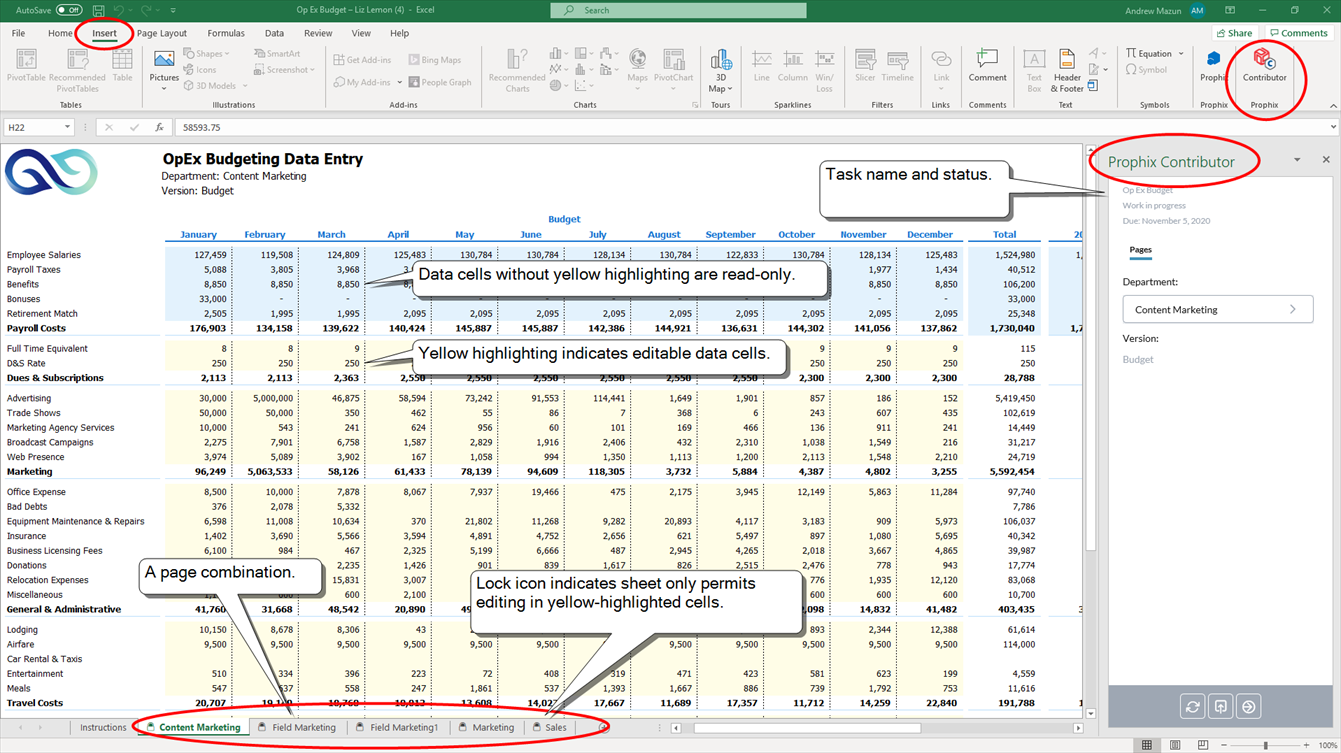
Task: Expand the Name Box dropdown arrow
Action: pos(67,127)
